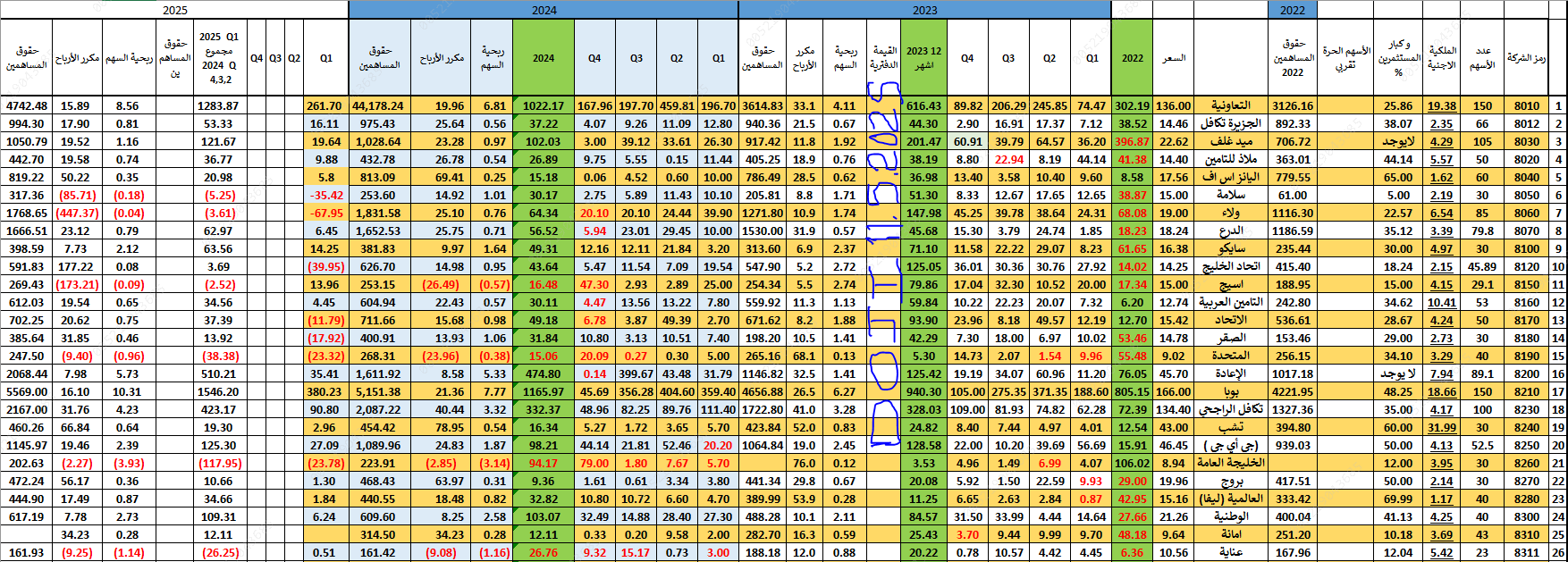Select company code 8010
This screenshot has height=562, width=1568.
1527,105
